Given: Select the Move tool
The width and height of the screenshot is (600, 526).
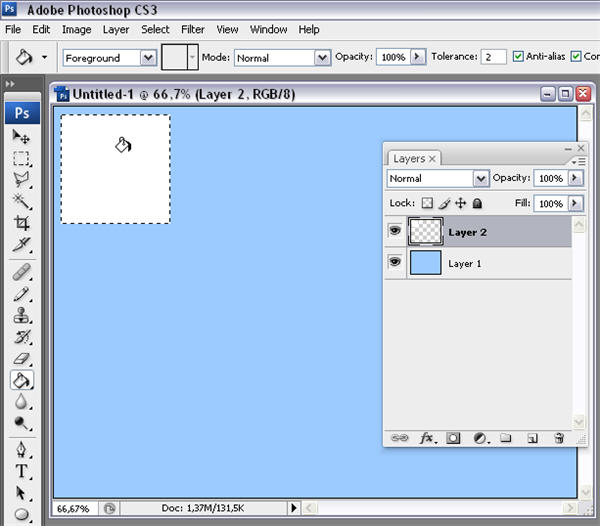Looking at the screenshot, I should 21,137.
